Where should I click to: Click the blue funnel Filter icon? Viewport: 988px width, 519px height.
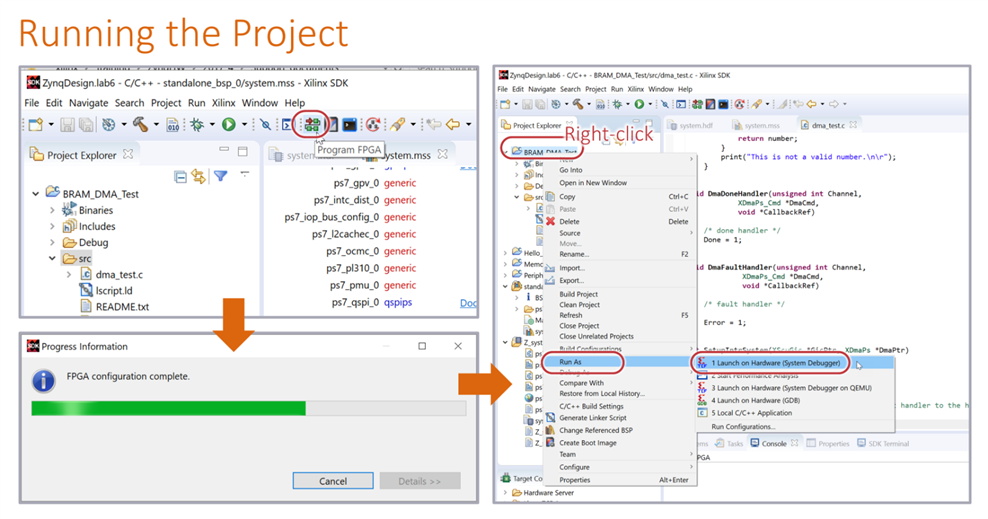tap(221, 176)
